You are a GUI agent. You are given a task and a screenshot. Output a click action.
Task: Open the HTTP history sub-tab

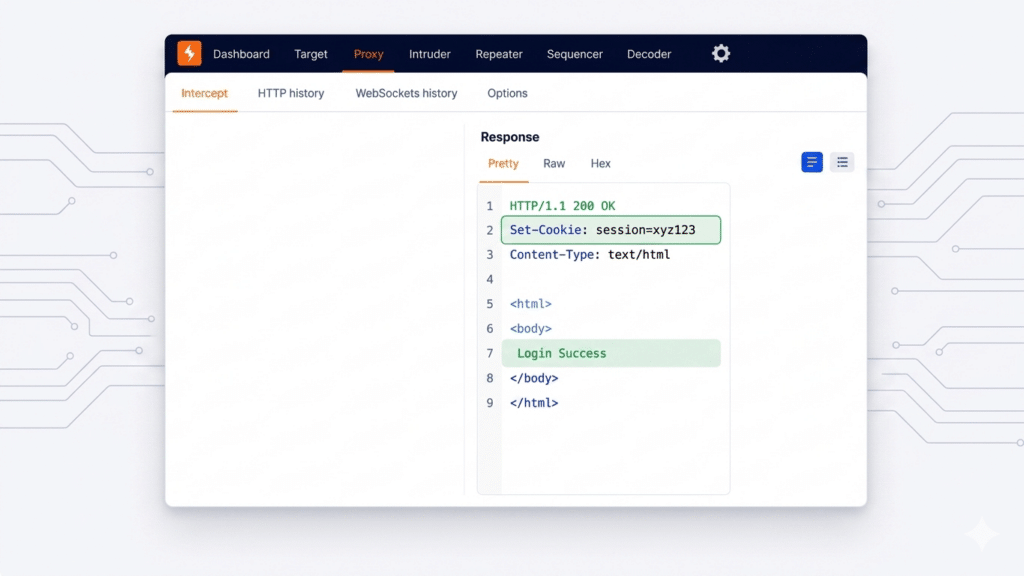pos(291,93)
